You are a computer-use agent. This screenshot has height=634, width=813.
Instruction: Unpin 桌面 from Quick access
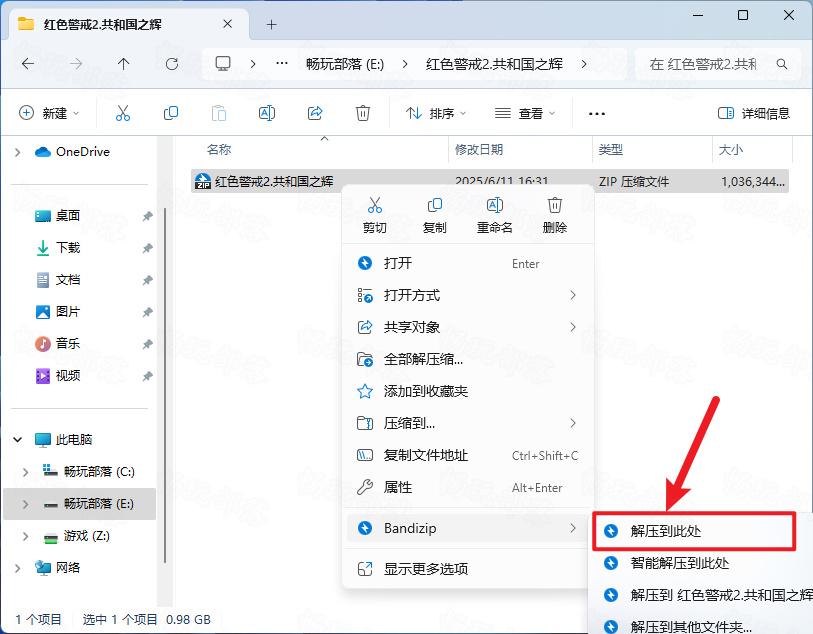coord(148,216)
